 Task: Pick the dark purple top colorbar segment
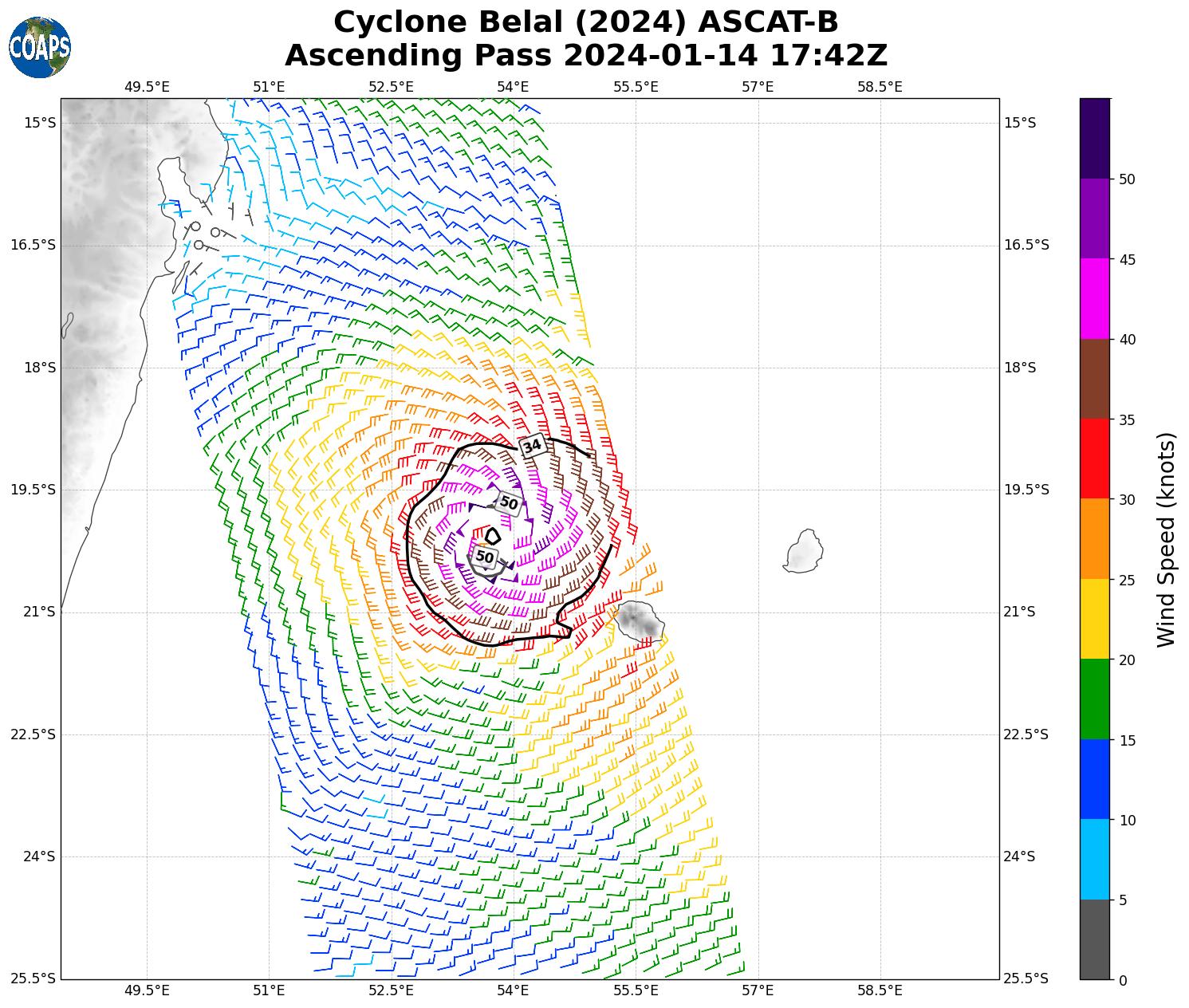tap(1094, 138)
